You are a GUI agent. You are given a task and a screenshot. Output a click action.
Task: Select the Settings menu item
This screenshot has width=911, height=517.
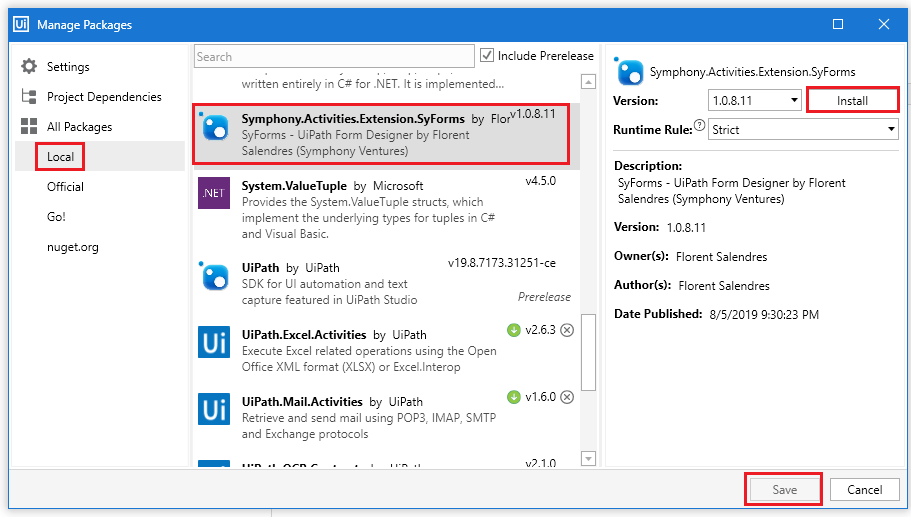(x=68, y=67)
